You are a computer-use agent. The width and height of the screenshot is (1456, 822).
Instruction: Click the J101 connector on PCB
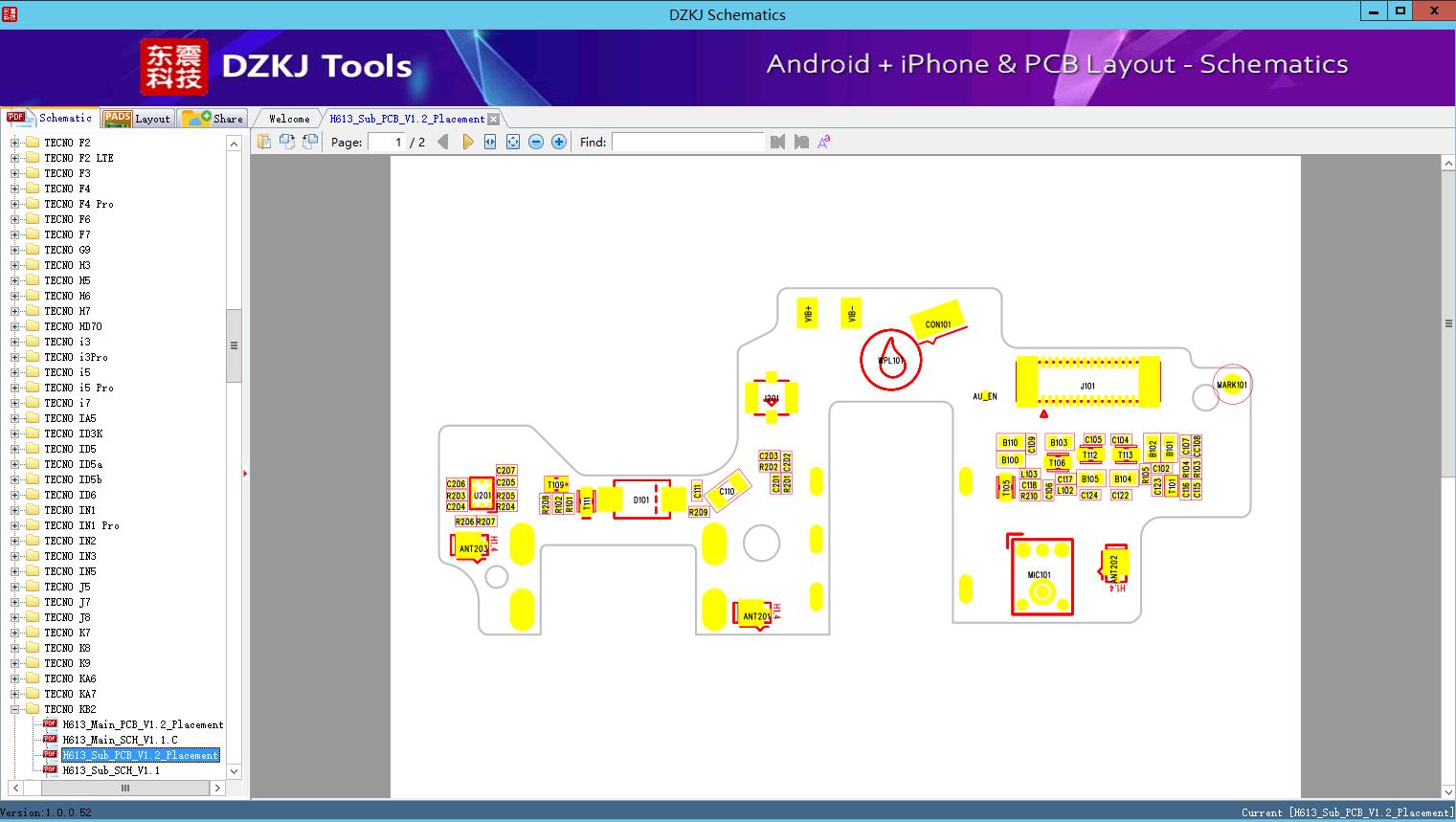pyautogui.click(x=1087, y=380)
